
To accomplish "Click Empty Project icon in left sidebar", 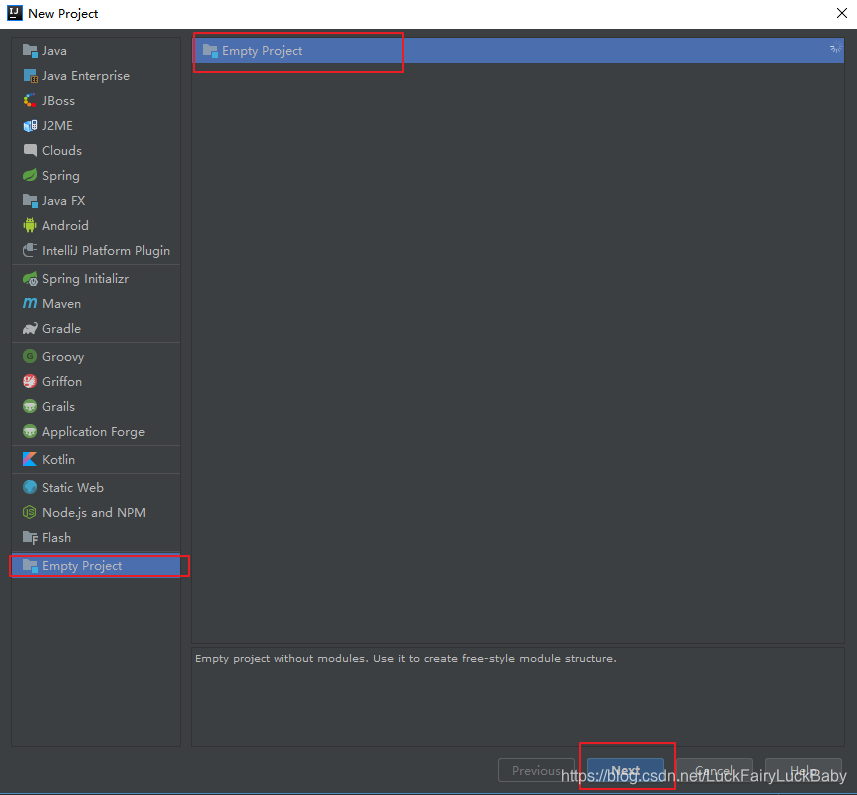I will click(30, 566).
